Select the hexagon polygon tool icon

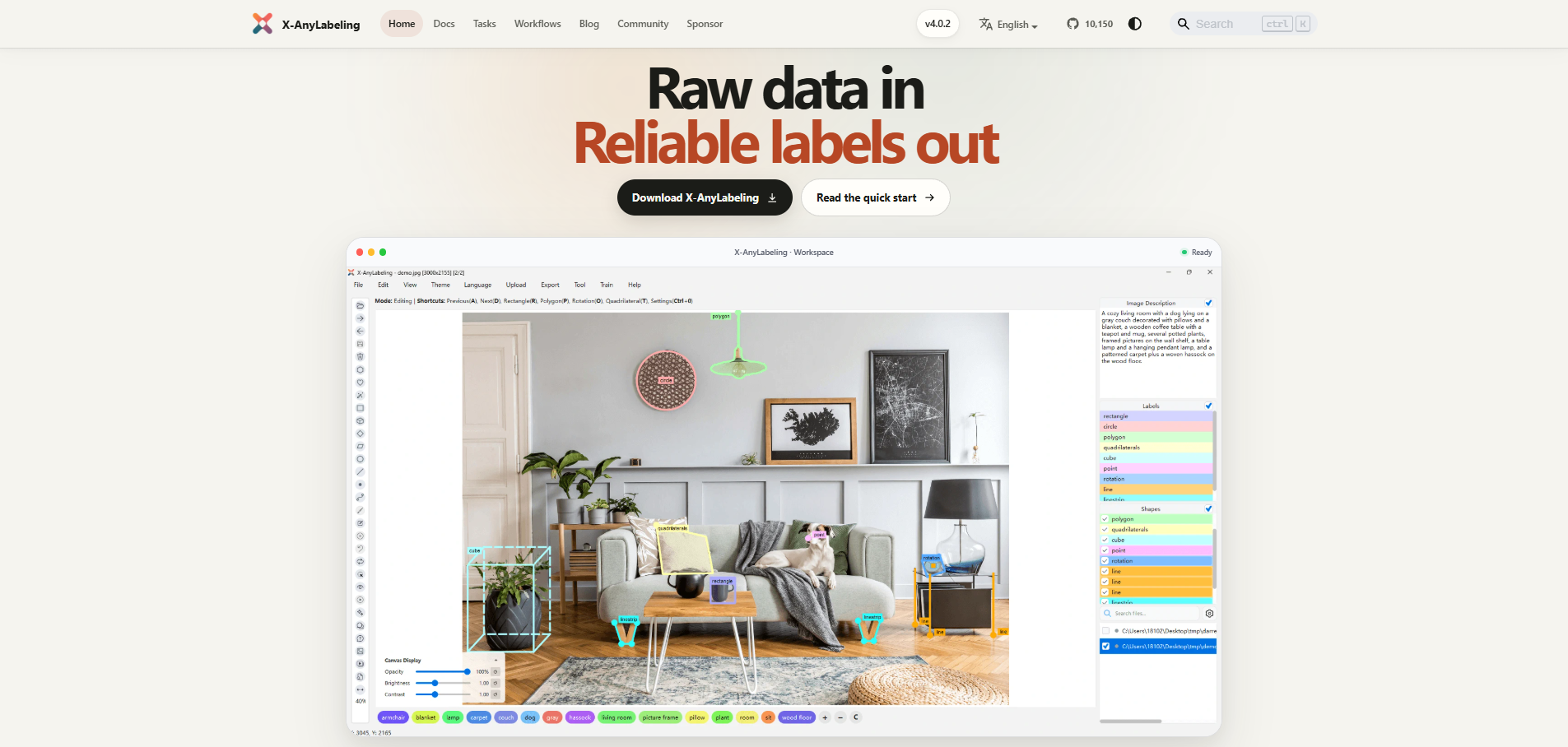click(x=360, y=369)
